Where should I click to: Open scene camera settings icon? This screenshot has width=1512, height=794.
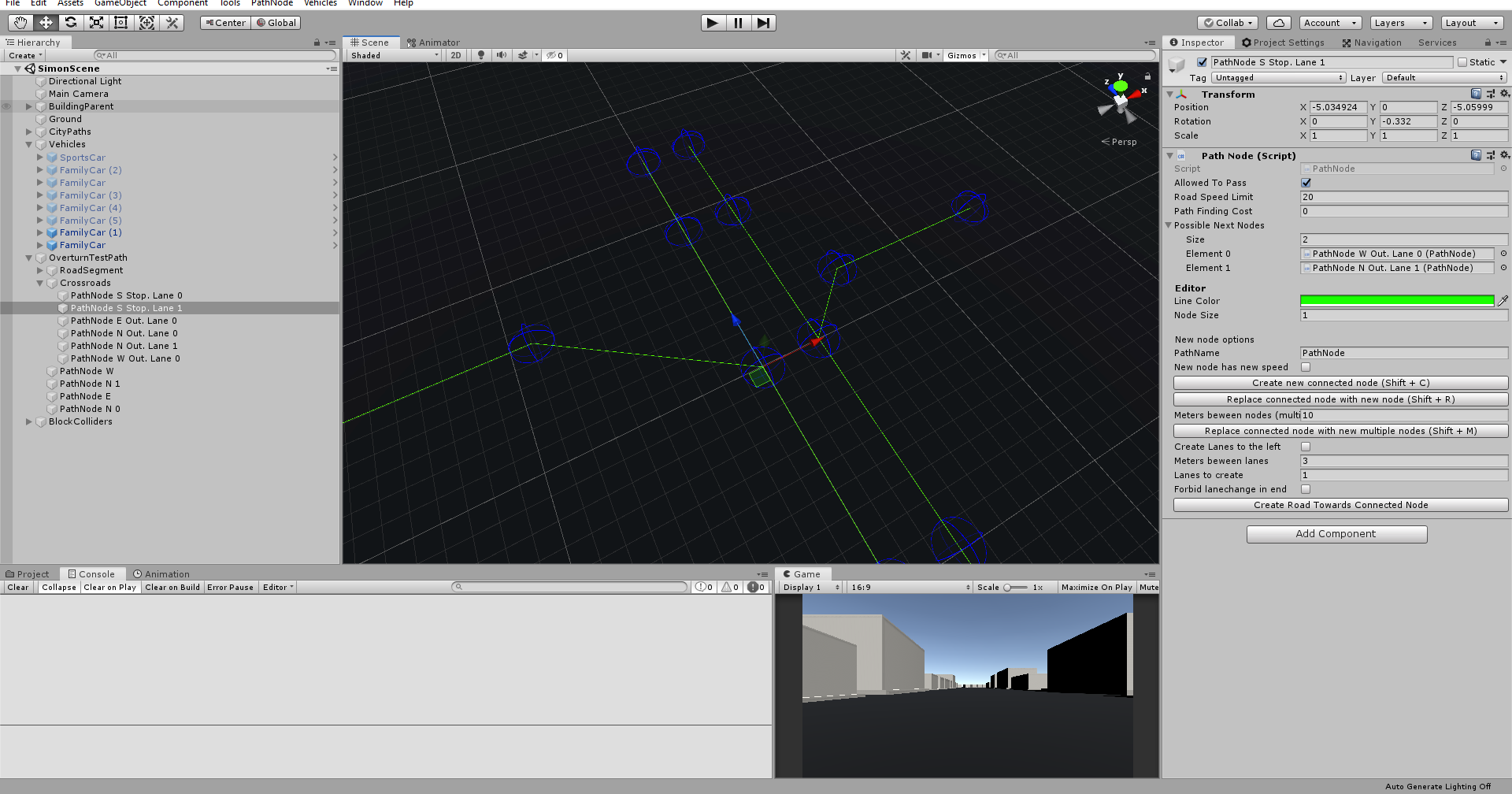[x=927, y=55]
